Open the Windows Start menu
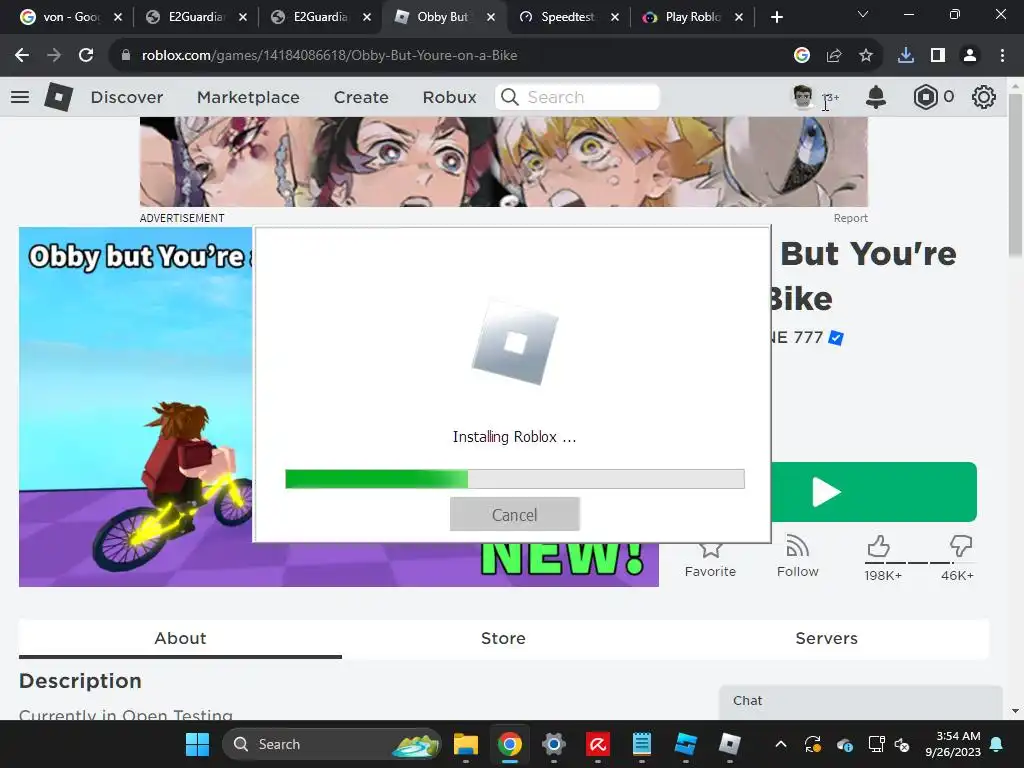1024x768 pixels. (x=197, y=744)
